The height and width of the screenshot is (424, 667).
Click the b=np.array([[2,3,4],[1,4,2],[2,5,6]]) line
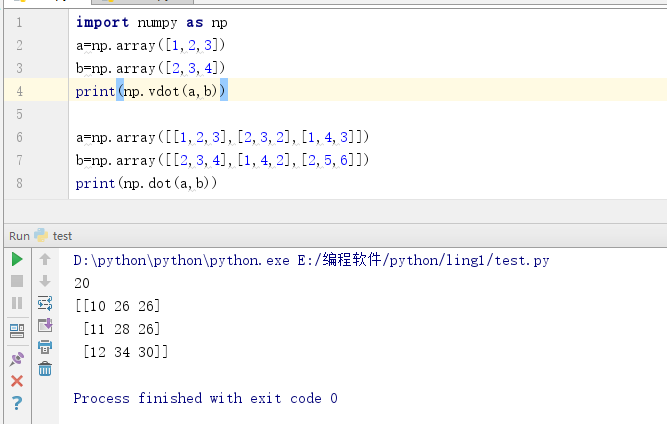[x=222, y=160]
